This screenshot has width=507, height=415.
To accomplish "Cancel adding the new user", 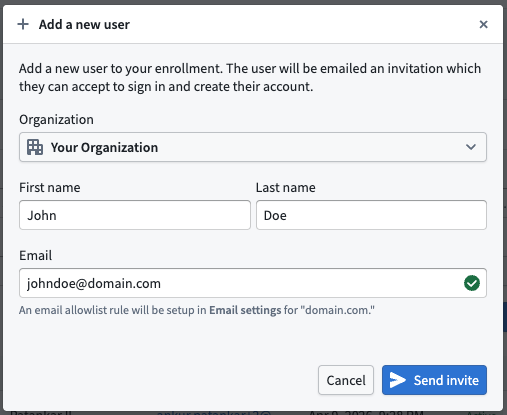I will click(346, 380).
